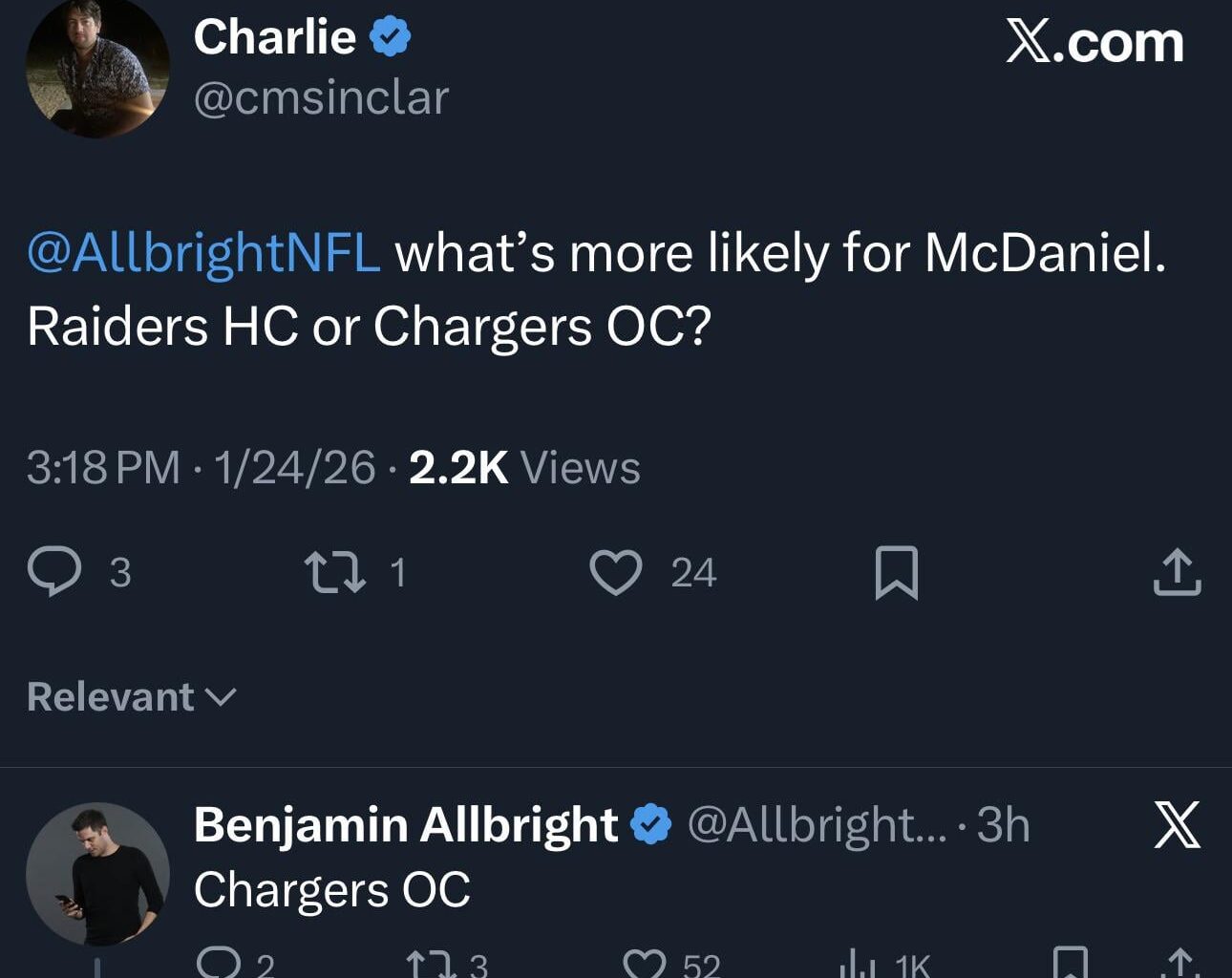
Task: Like Charlie's tweet
Action: [617, 571]
